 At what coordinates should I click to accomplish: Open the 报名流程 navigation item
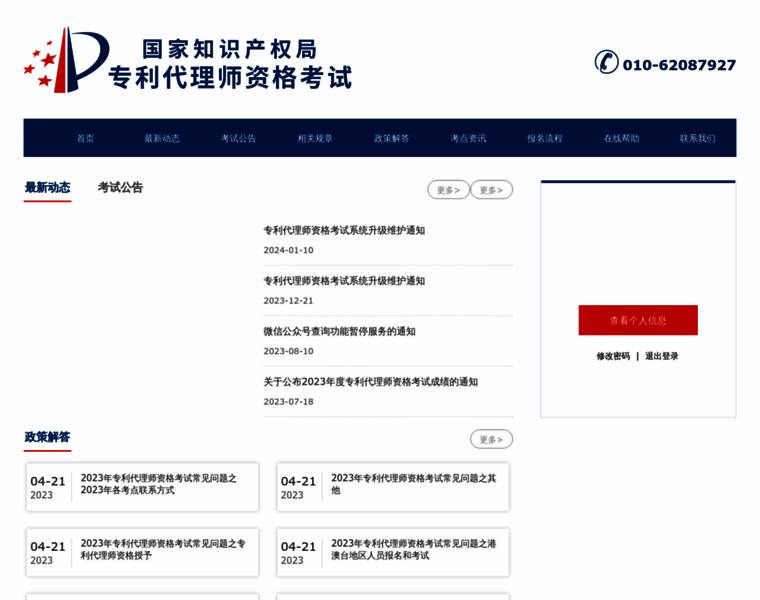click(545, 138)
